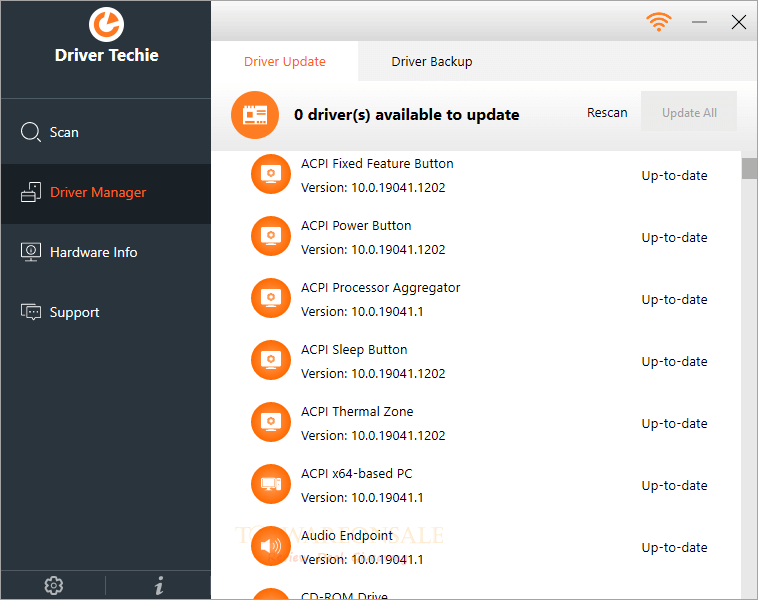Minimize the Driver Techie window
The image size is (758, 600).
point(699,22)
